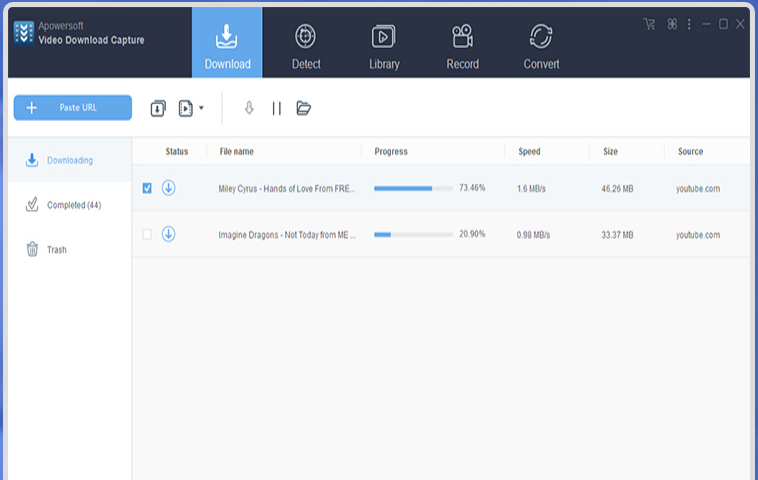Click the Speed column header
758x480 pixels.
click(x=529, y=151)
